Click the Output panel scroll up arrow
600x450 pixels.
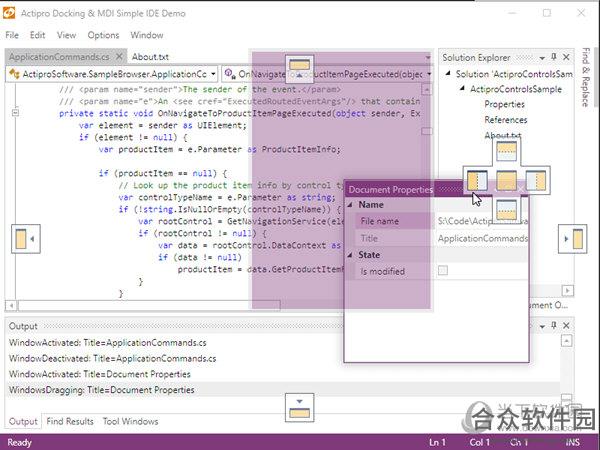pyautogui.click(x=566, y=341)
